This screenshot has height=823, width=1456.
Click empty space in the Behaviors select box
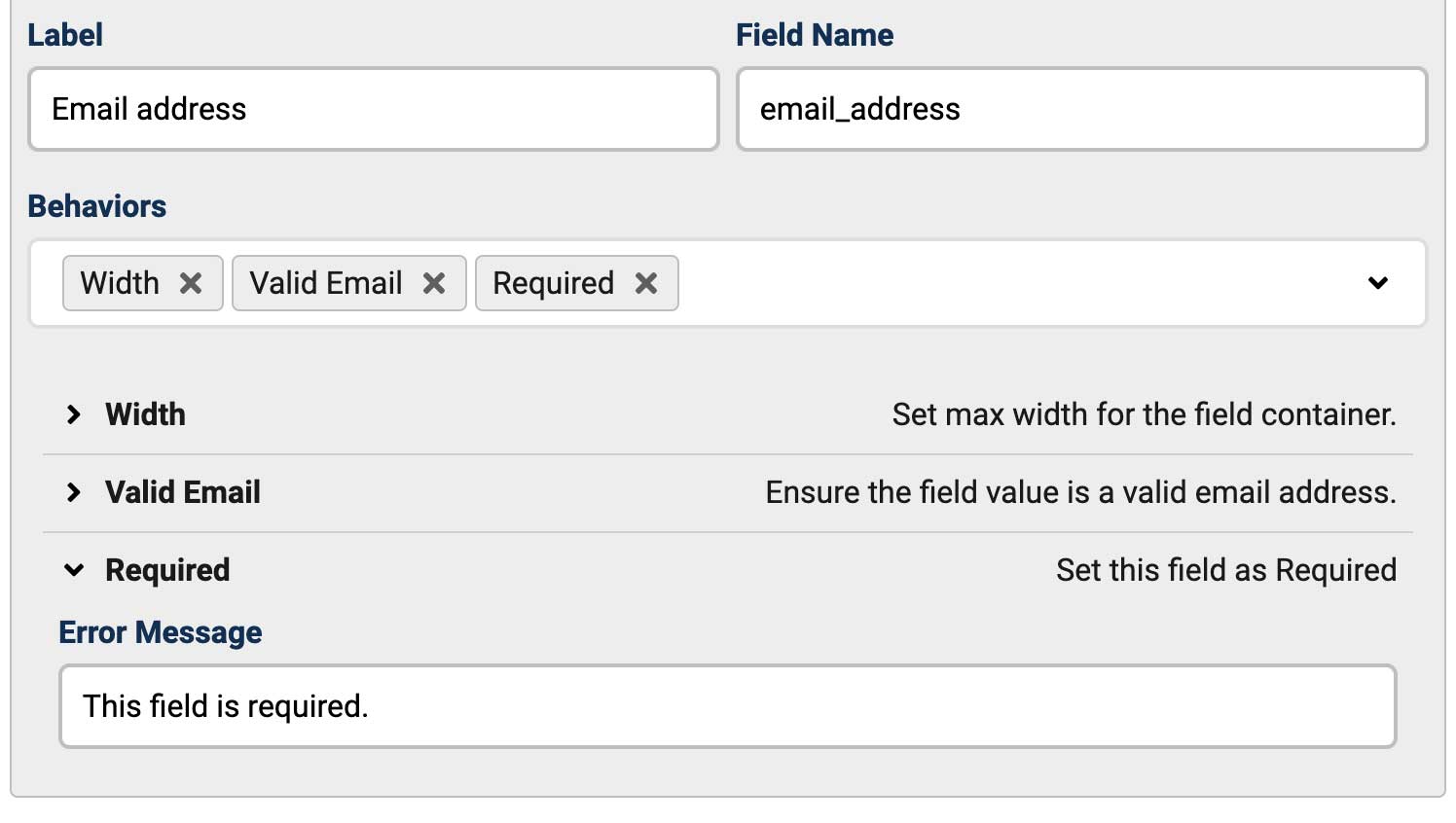click(1012, 283)
